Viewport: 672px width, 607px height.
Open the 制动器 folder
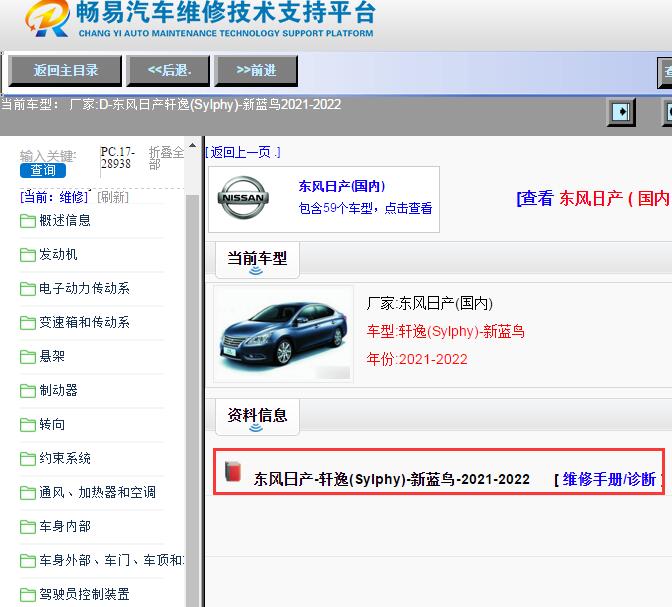[48, 391]
